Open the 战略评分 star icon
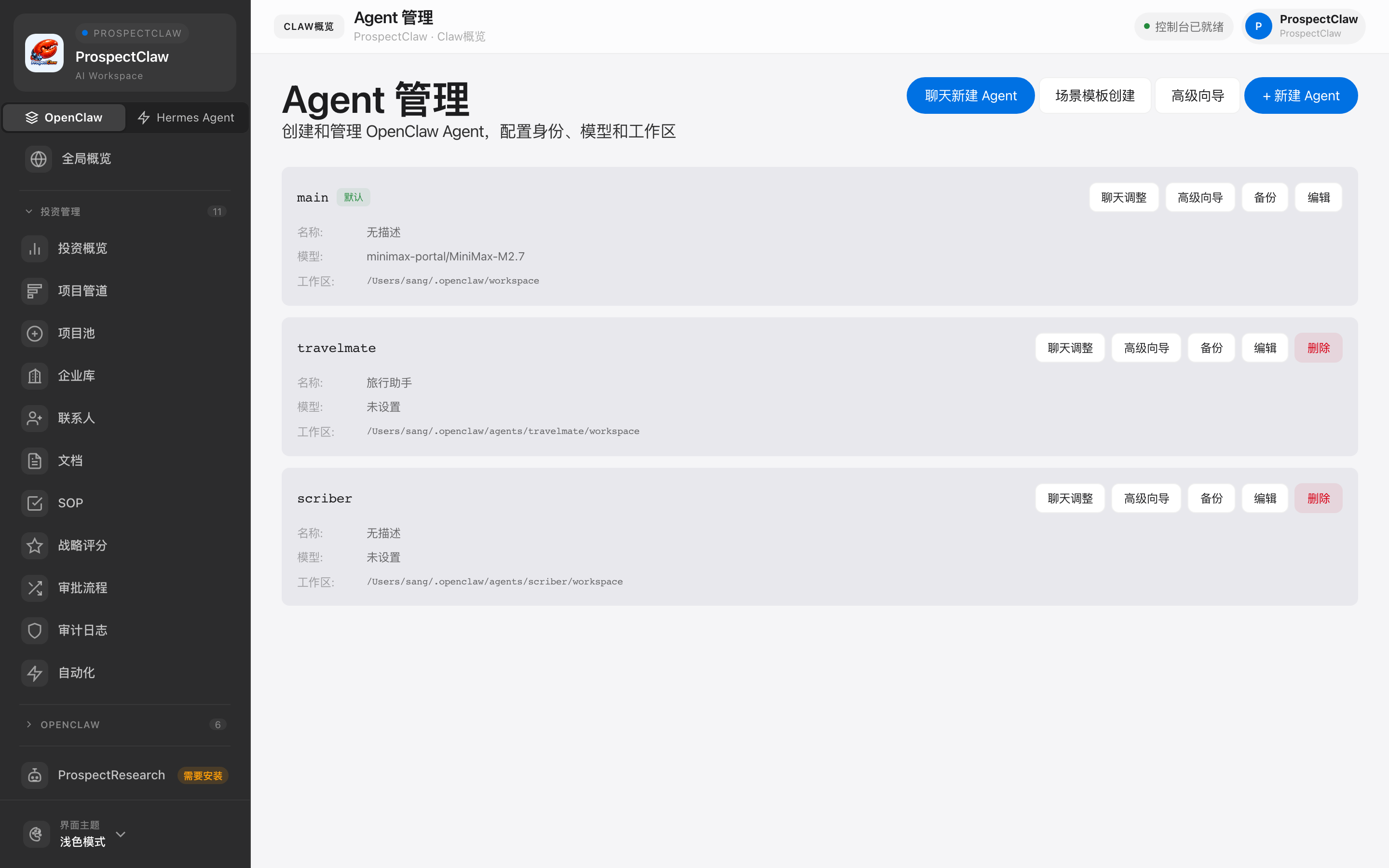The image size is (1389, 868). [x=34, y=545]
